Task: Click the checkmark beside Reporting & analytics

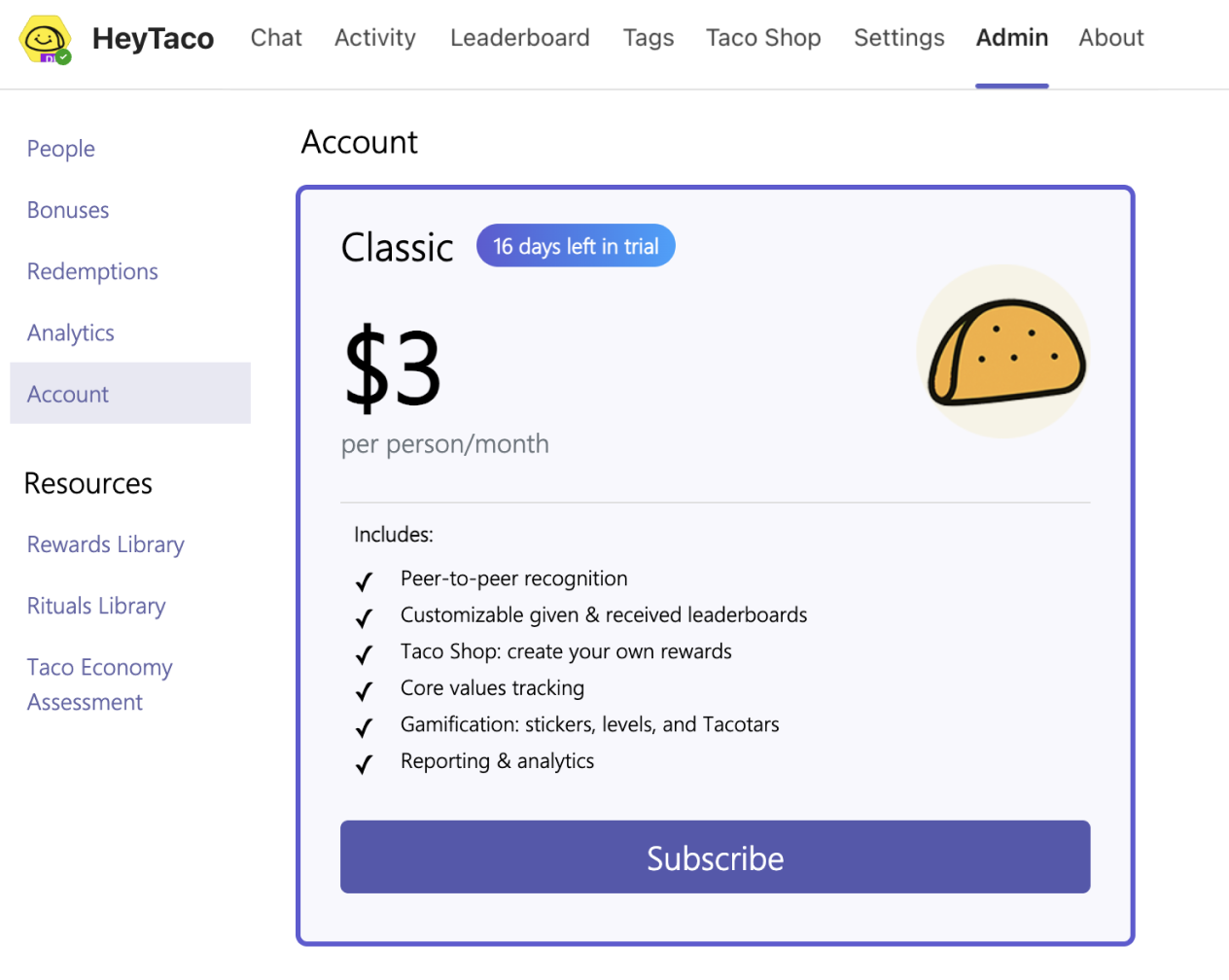Action: click(x=365, y=764)
